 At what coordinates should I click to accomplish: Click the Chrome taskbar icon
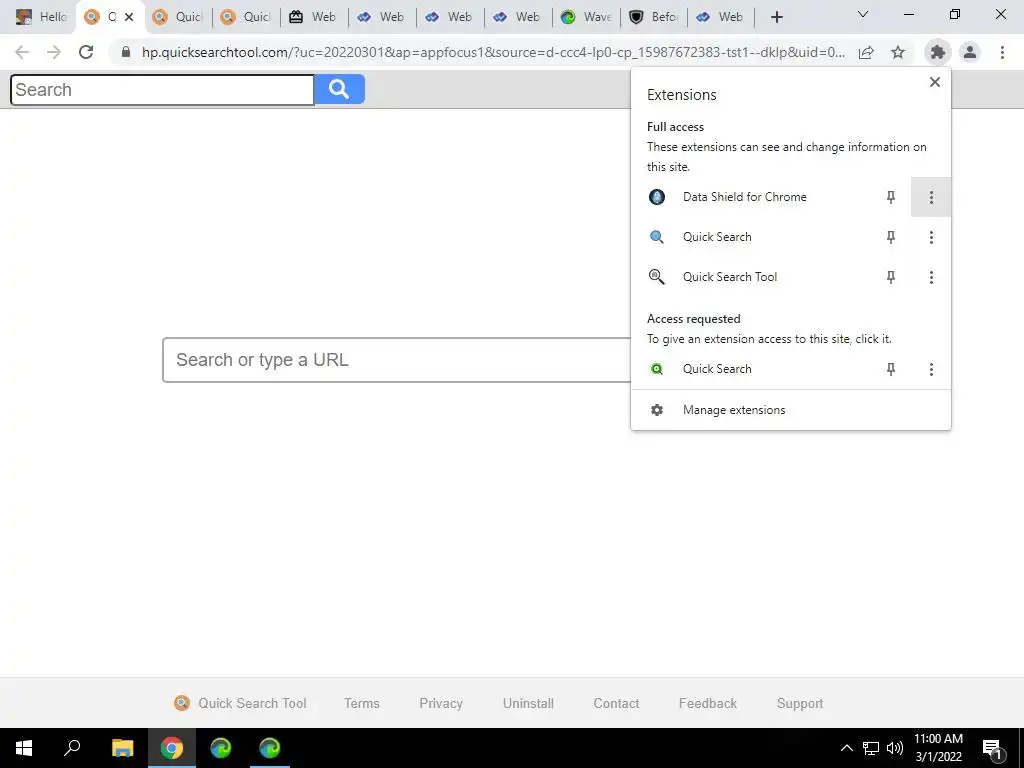[x=171, y=748]
